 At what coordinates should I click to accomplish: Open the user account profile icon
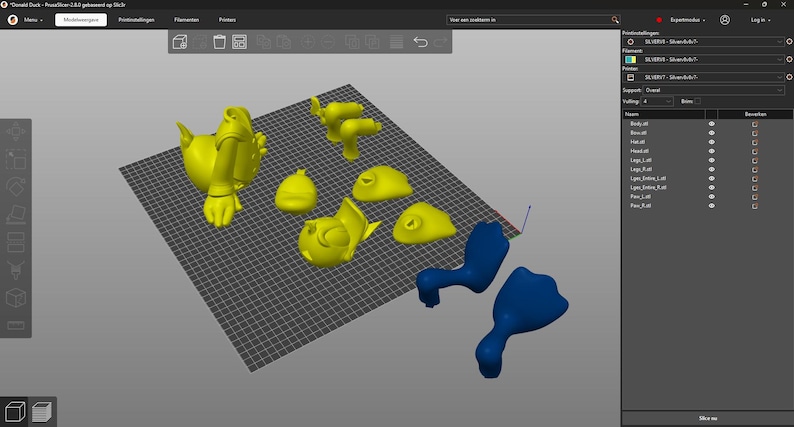725,20
